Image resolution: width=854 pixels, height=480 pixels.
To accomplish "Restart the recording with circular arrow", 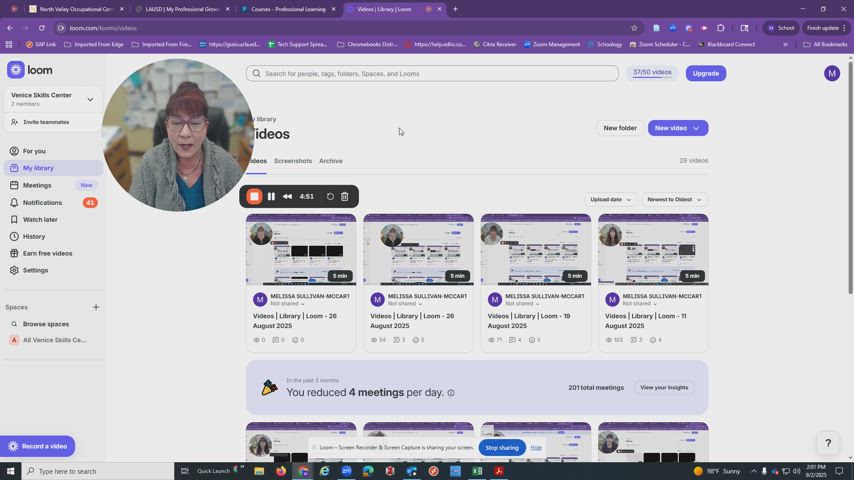I will (330, 196).
